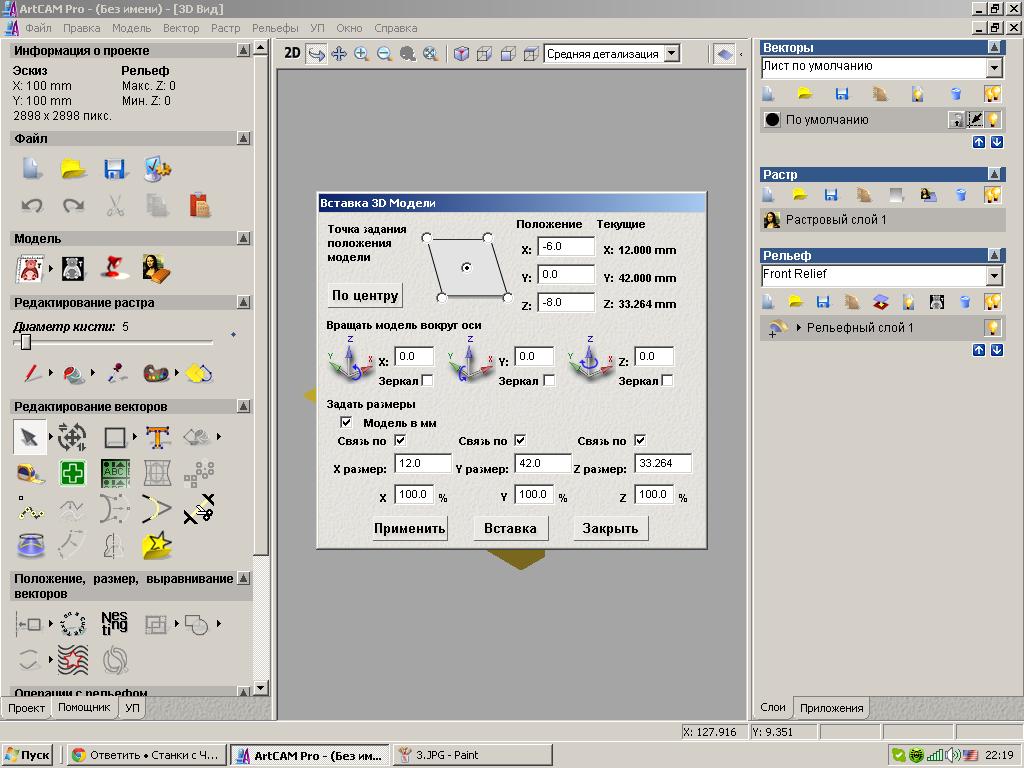Click the Windows 'Пуск' start button
This screenshot has height=768, width=1024.
tap(27, 755)
